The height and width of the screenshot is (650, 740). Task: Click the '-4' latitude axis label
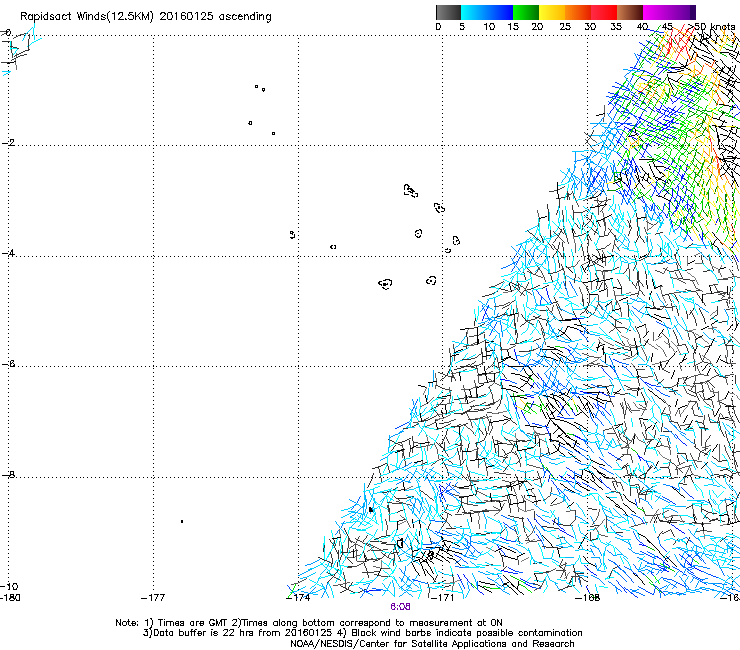pos(8,253)
